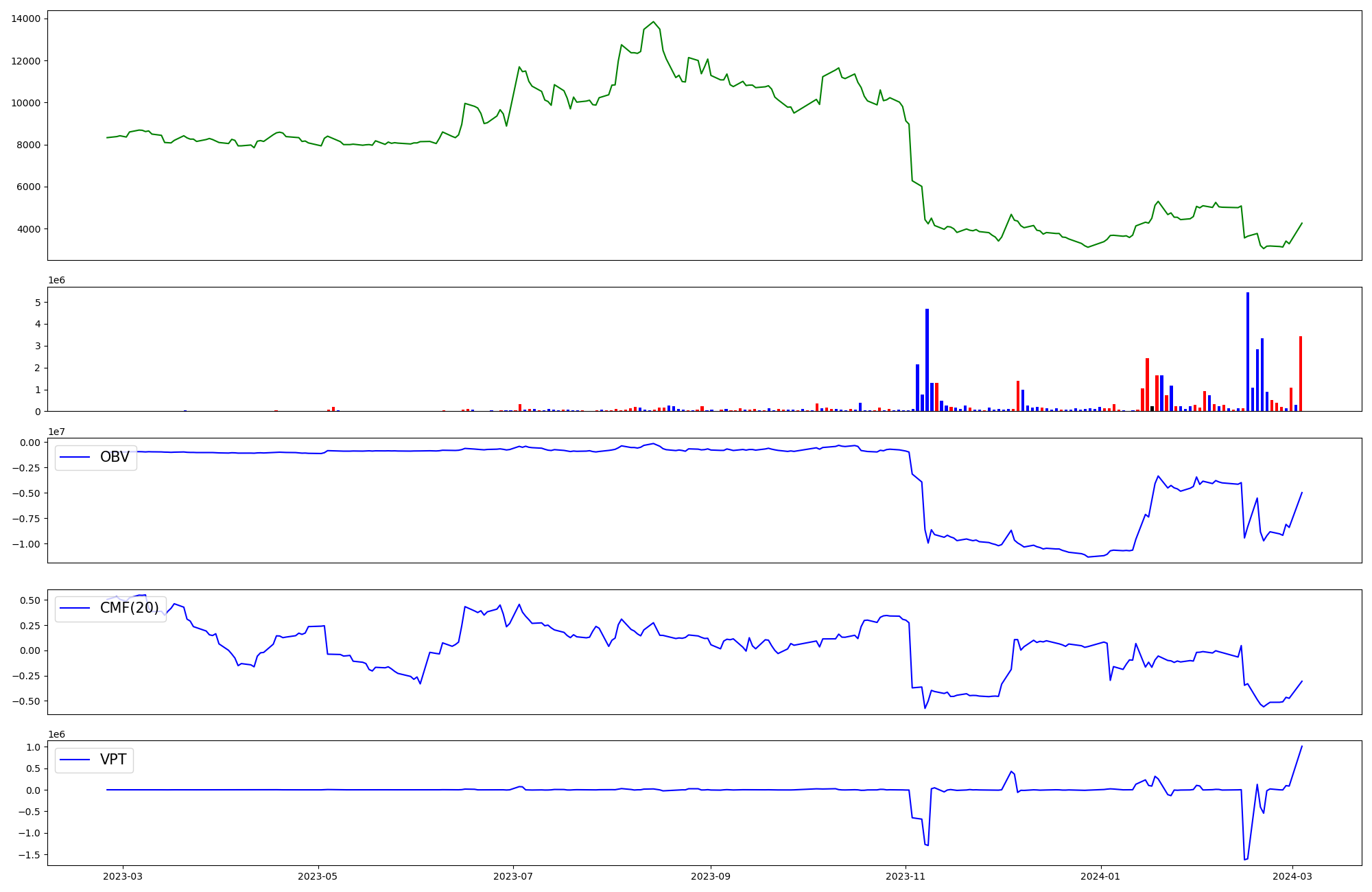Viewport: 1372px width, 892px height.
Task: Select the 2023-03 date tick label
Action: (123, 876)
